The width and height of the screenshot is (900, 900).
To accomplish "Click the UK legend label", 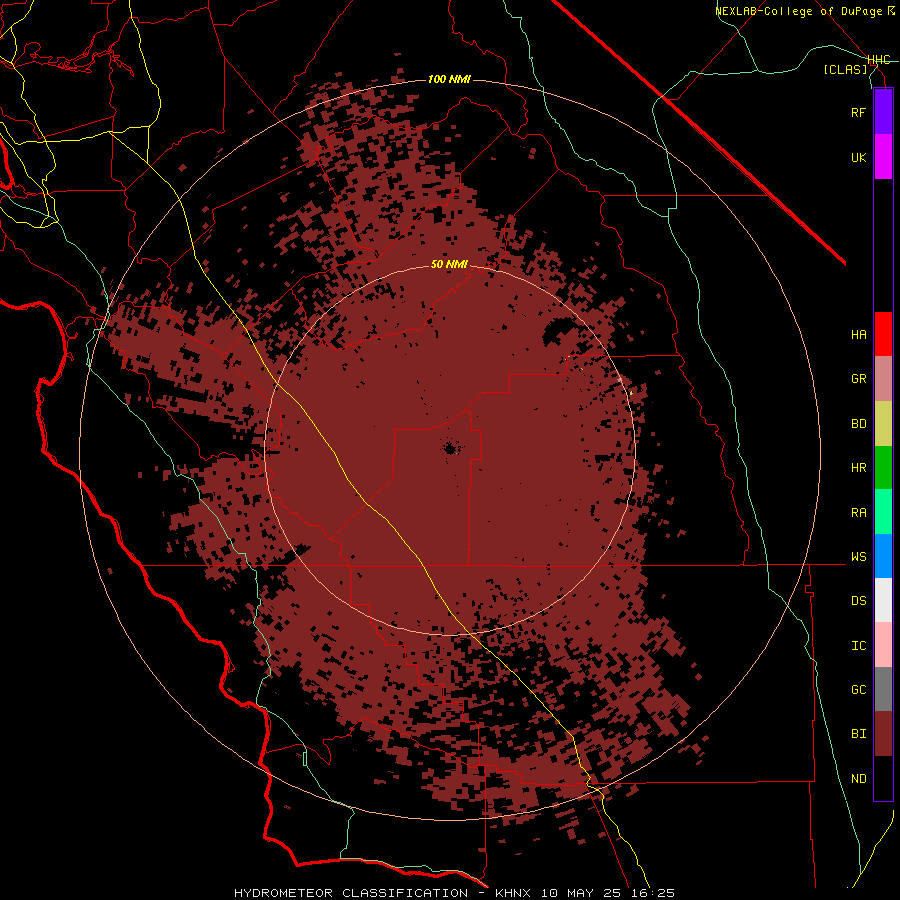I will pyautogui.click(x=859, y=157).
